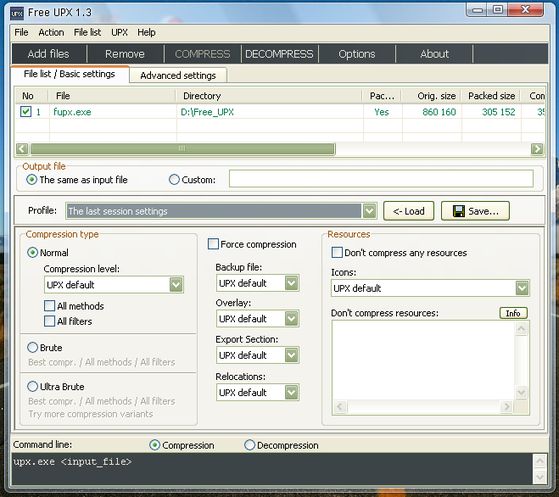Click up arrow in resources list scrollbar

(522, 329)
